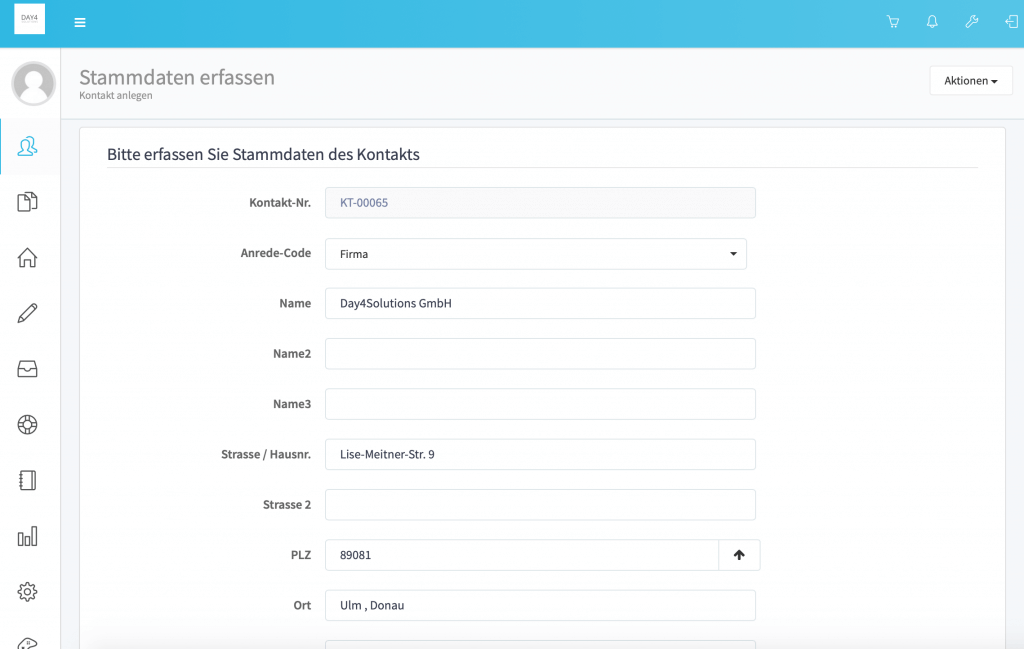
Task: Click the Name field with Day4Solutions GmbH
Action: (540, 303)
